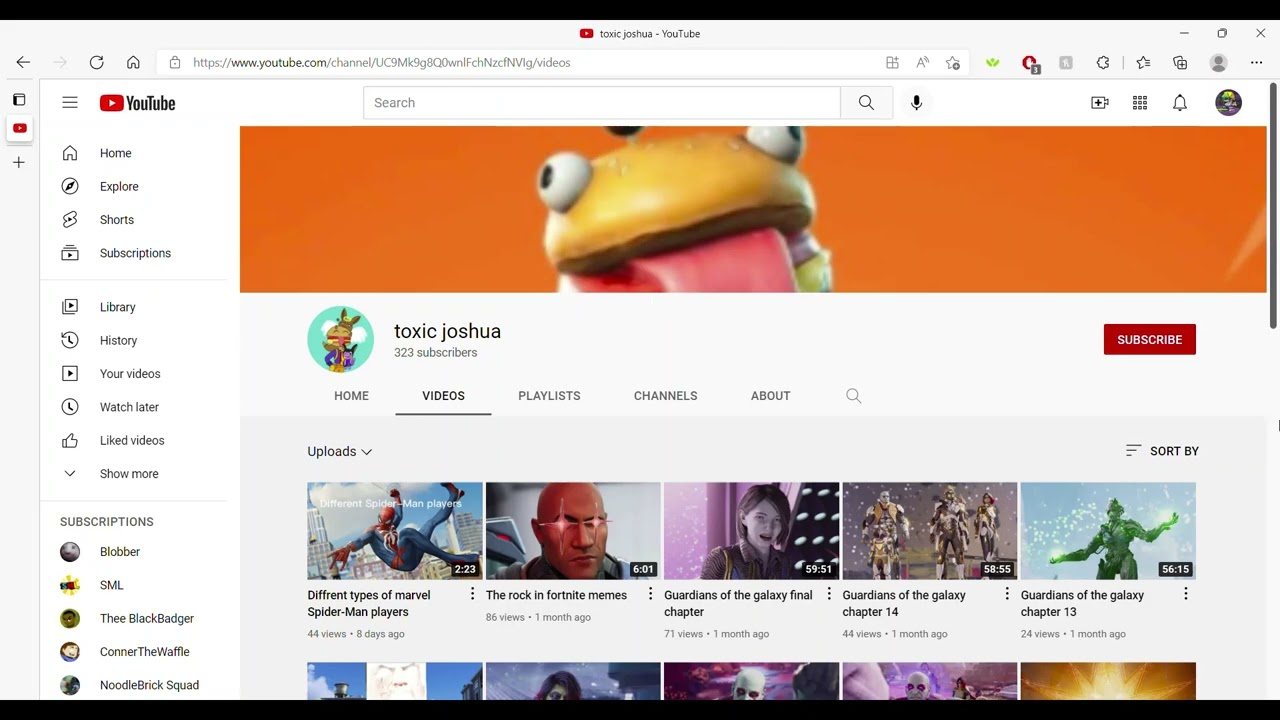Open browser collections icon
The width and height of the screenshot is (1280, 720).
click(x=1180, y=62)
